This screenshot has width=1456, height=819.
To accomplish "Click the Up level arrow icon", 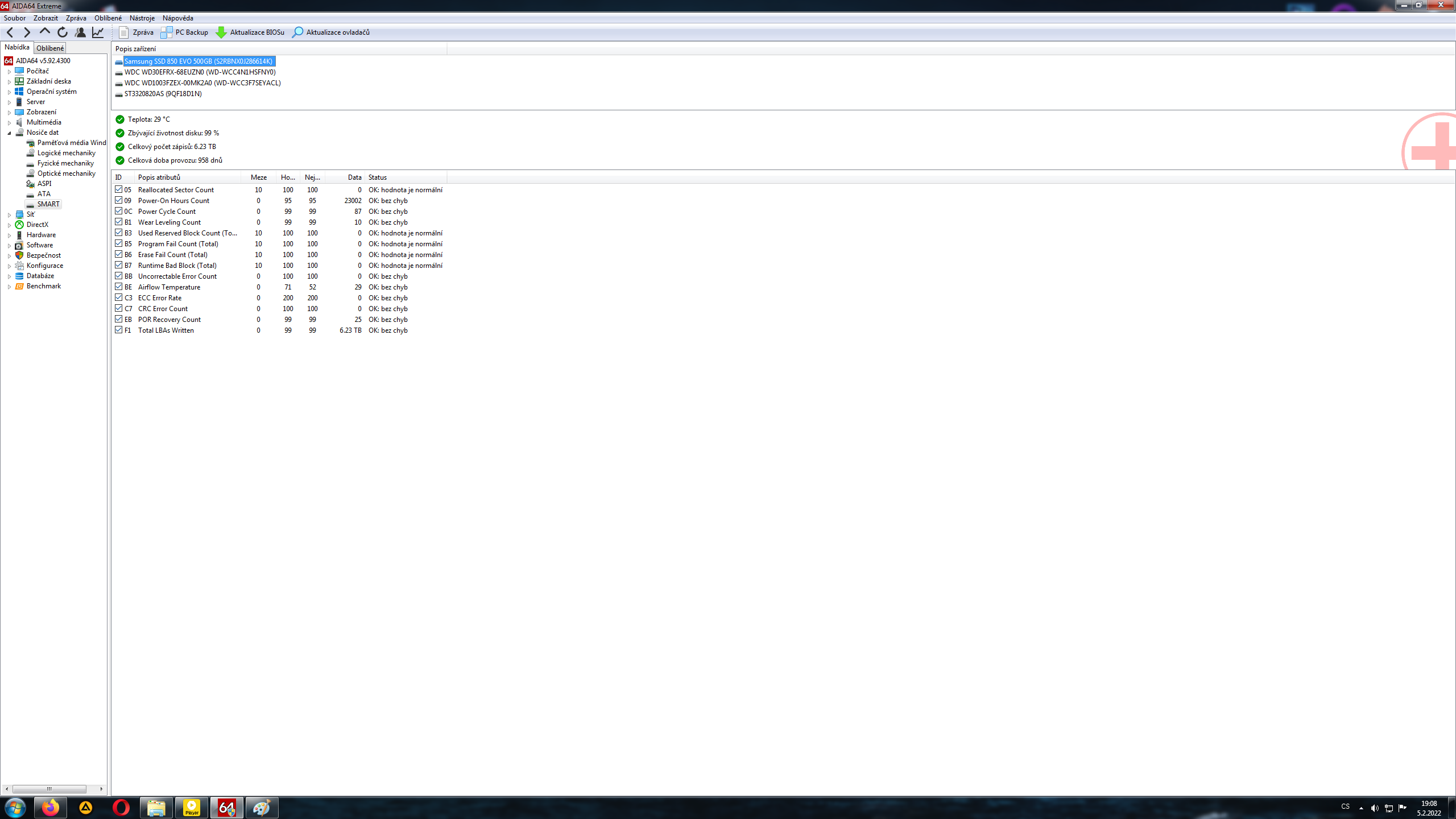I will tap(45, 31).
